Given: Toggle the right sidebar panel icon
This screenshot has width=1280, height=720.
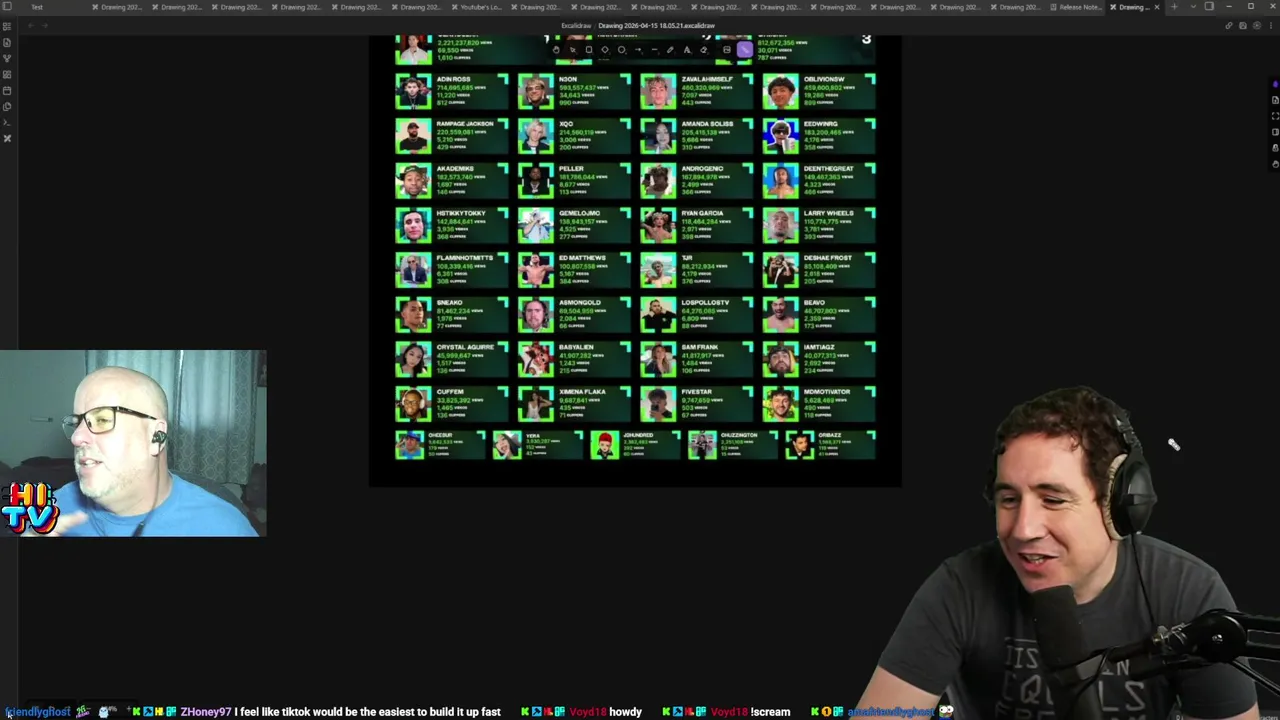Looking at the screenshot, I should point(1209,6).
